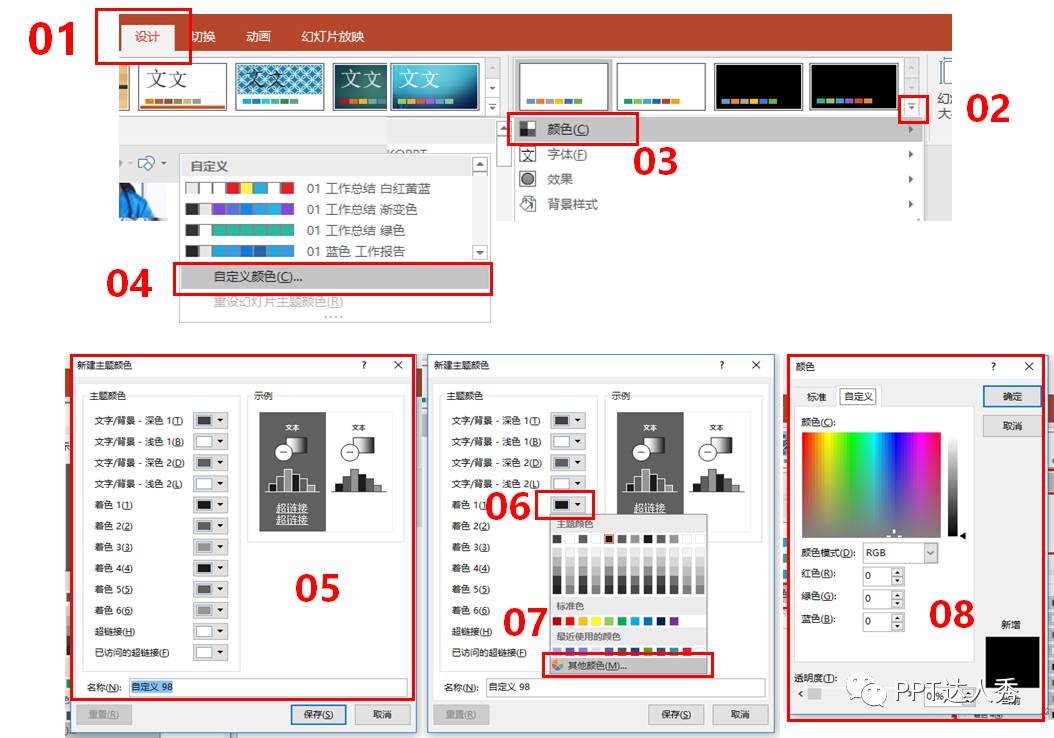The width and height of the screenshot is (1054, 738).
Task: Open the 设计 ribbon tab
Action: pyautogui.click(x=148, y=37)
